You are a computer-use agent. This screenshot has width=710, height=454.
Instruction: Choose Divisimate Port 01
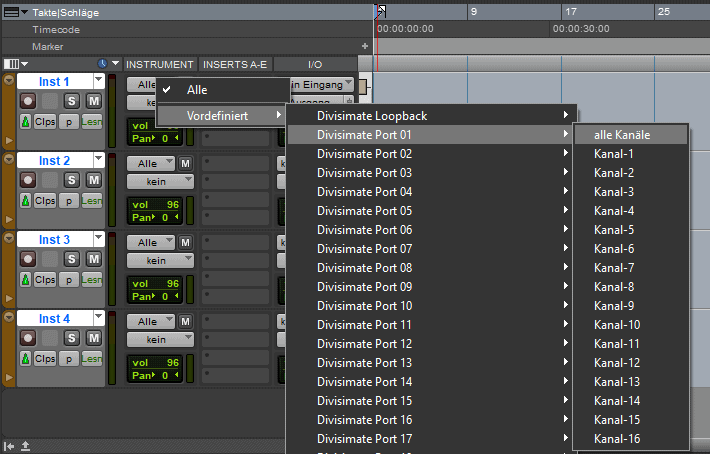tap(432, 135)
